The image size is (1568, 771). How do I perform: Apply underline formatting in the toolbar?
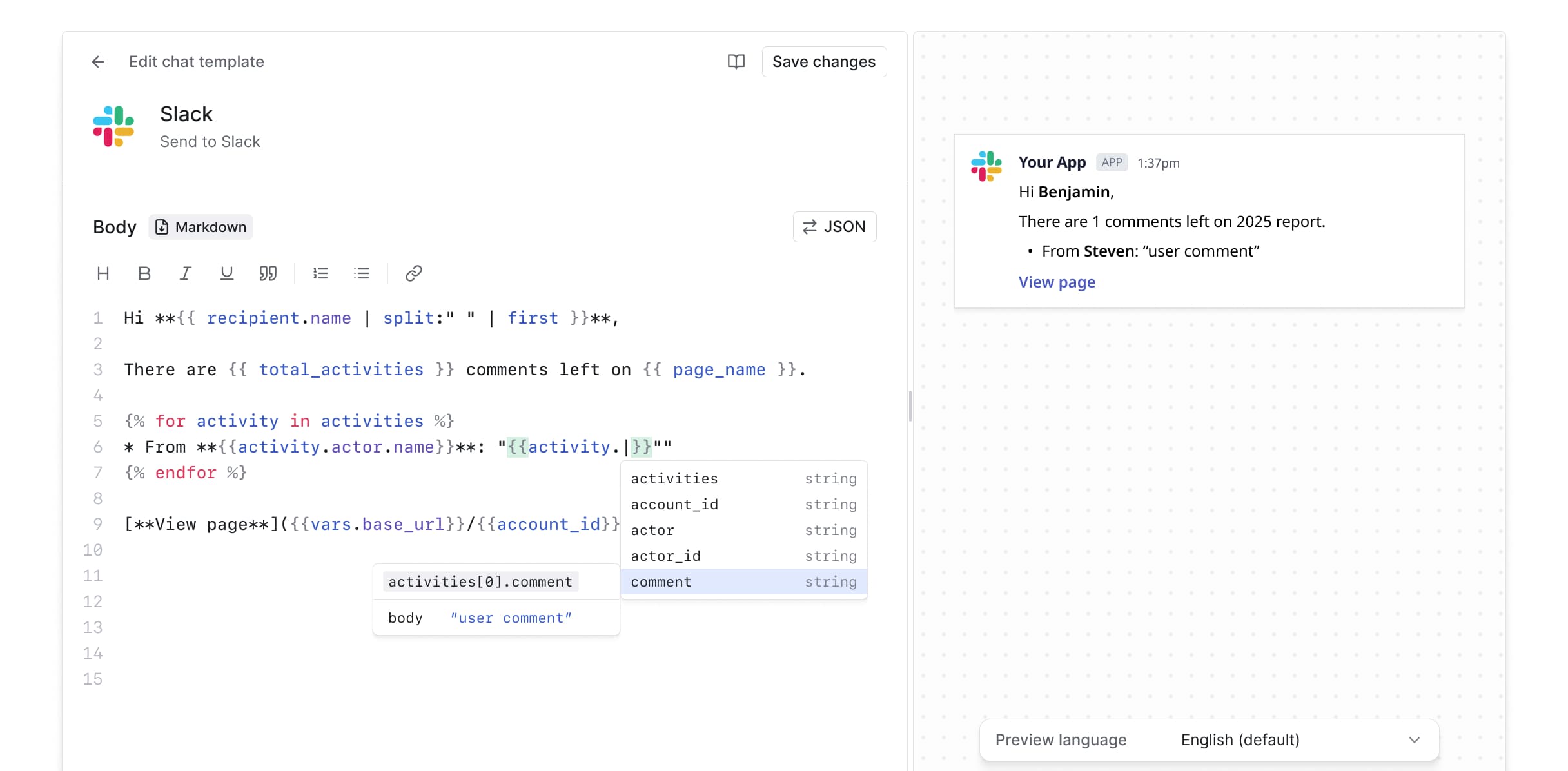click(x=226, y=273)
